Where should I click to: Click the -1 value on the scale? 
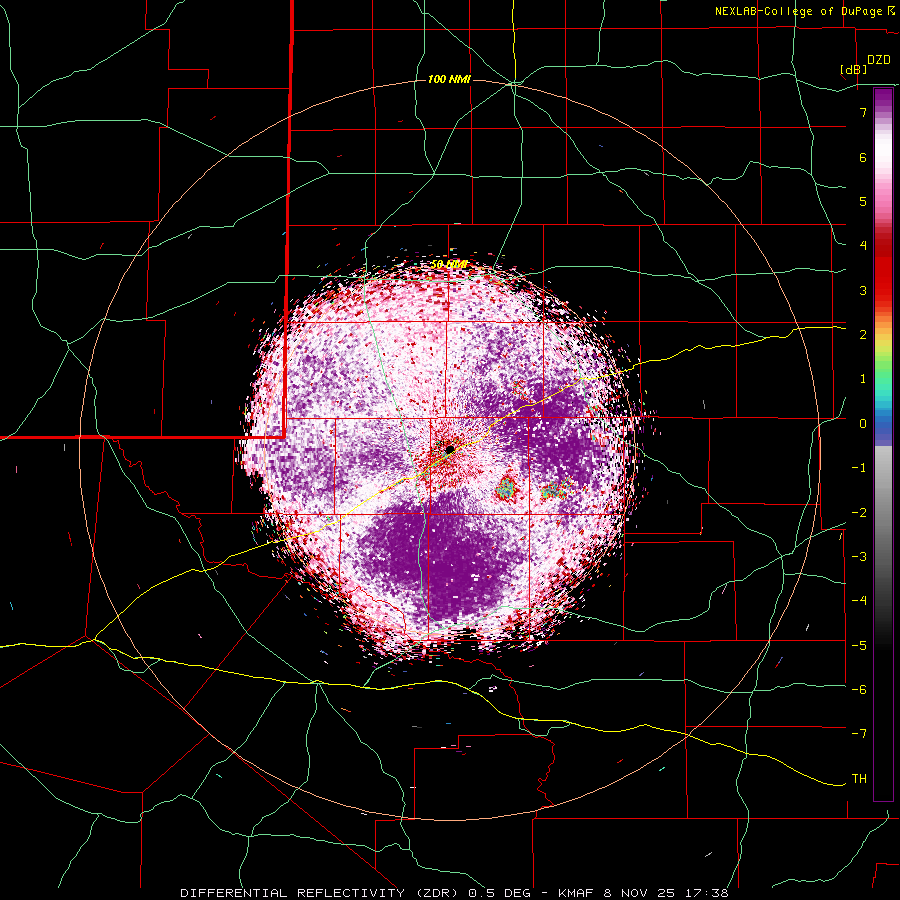(859, 467)
